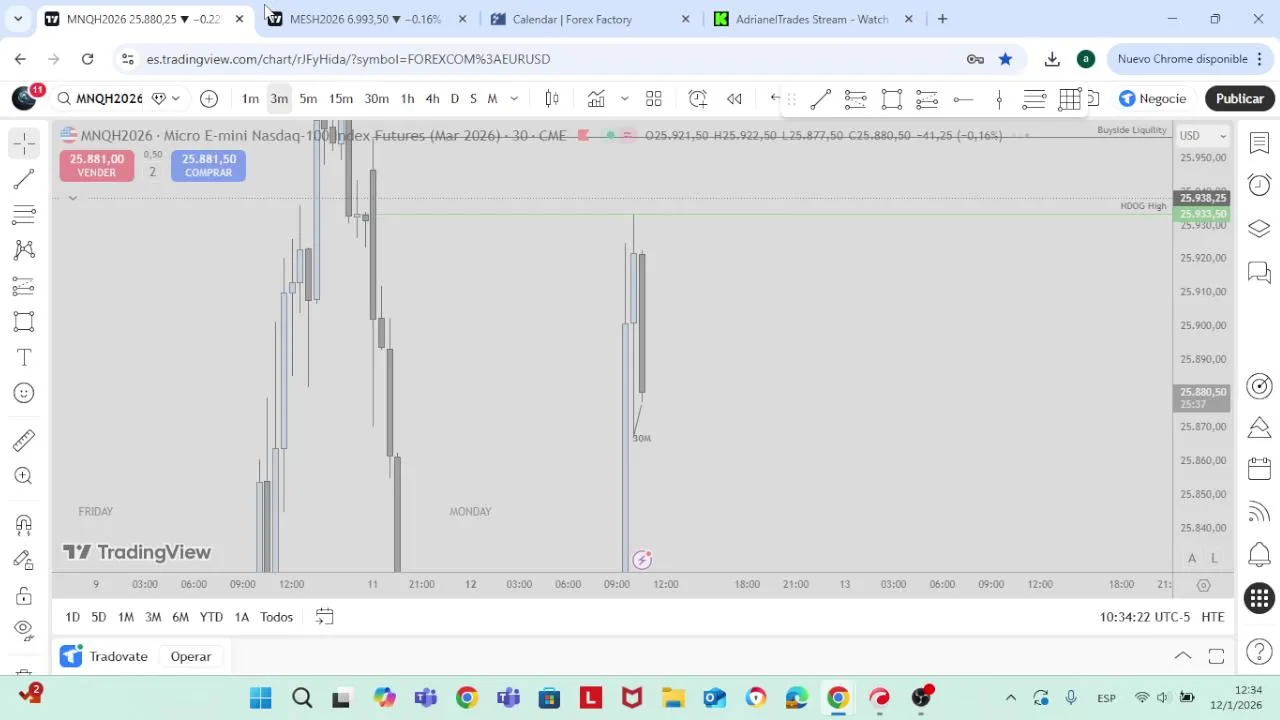Open the Fibonacci/Gann tools in left sidebar
The width and height of the screenshot is (1280, 720).
[x=24, y=213]
